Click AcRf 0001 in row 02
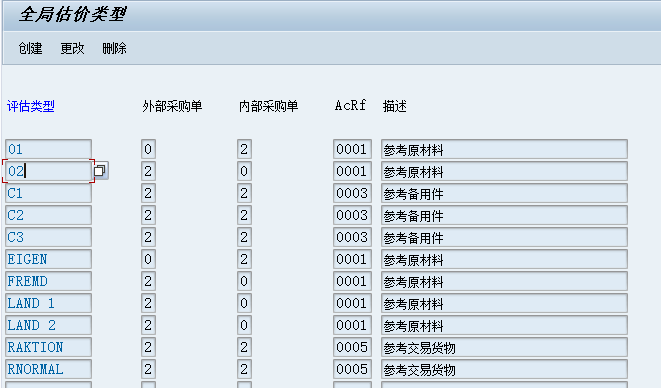Image resolution: width=661 pixels, height=388 pixels. (x=352, y=171)
